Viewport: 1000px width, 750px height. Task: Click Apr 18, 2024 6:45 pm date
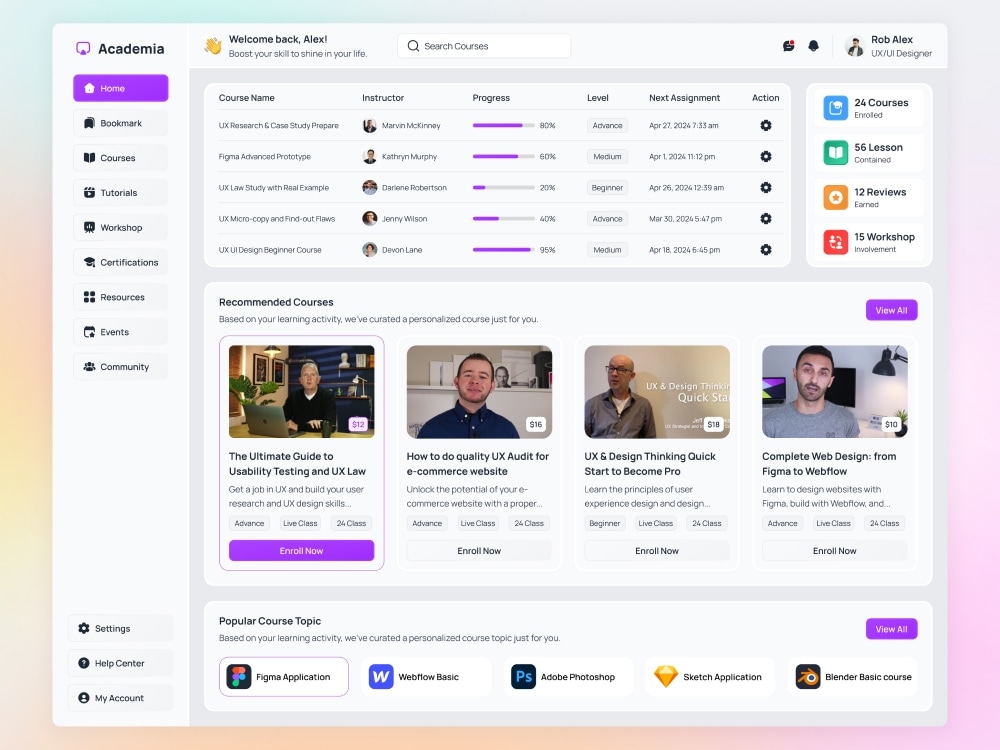pyautogui.click(x=684, y=250)
